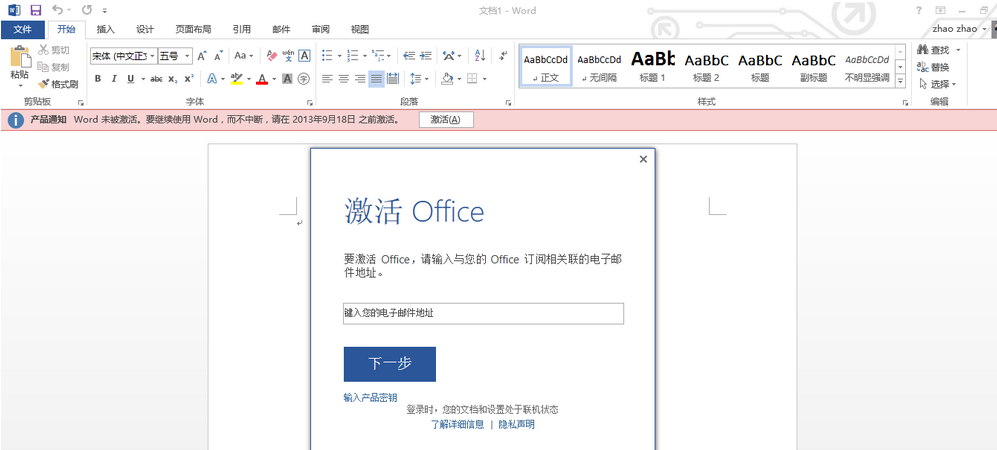This screenshot has width=997, height=450.
Task: Apply distributed alignment
Action: [392, 79]
